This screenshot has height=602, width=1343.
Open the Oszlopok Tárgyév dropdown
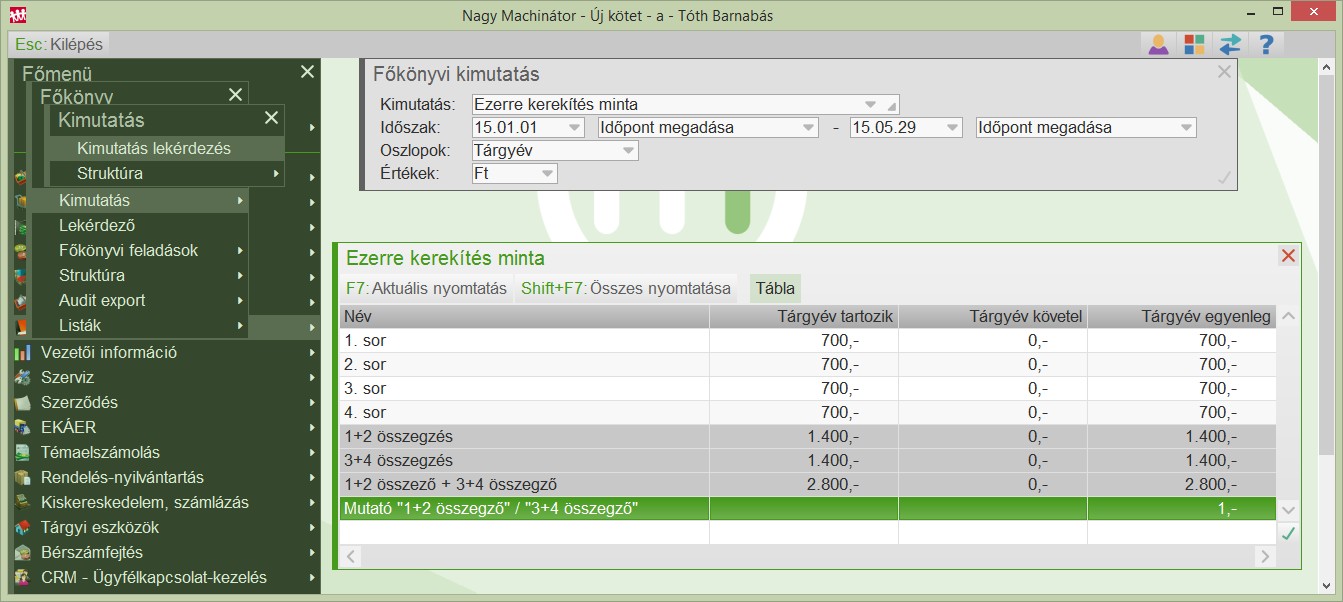pyautogui.click(x=628, y=151)
